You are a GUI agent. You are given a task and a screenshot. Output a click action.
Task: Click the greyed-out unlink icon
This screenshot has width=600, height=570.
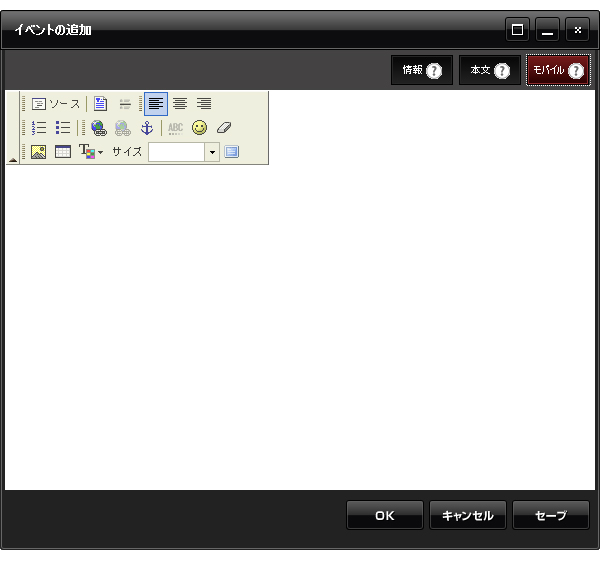point(123,128)
